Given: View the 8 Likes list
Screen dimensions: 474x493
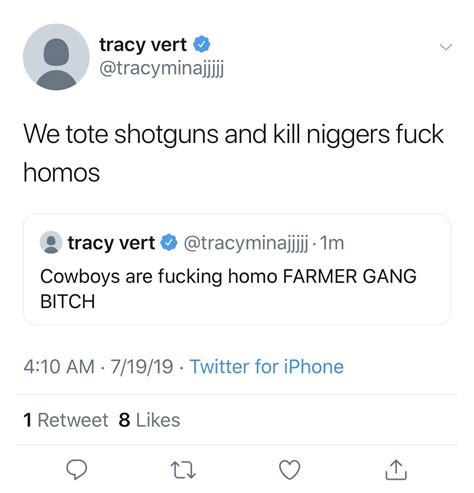Looking at the screenshot, I should click(x=149, y=420).
